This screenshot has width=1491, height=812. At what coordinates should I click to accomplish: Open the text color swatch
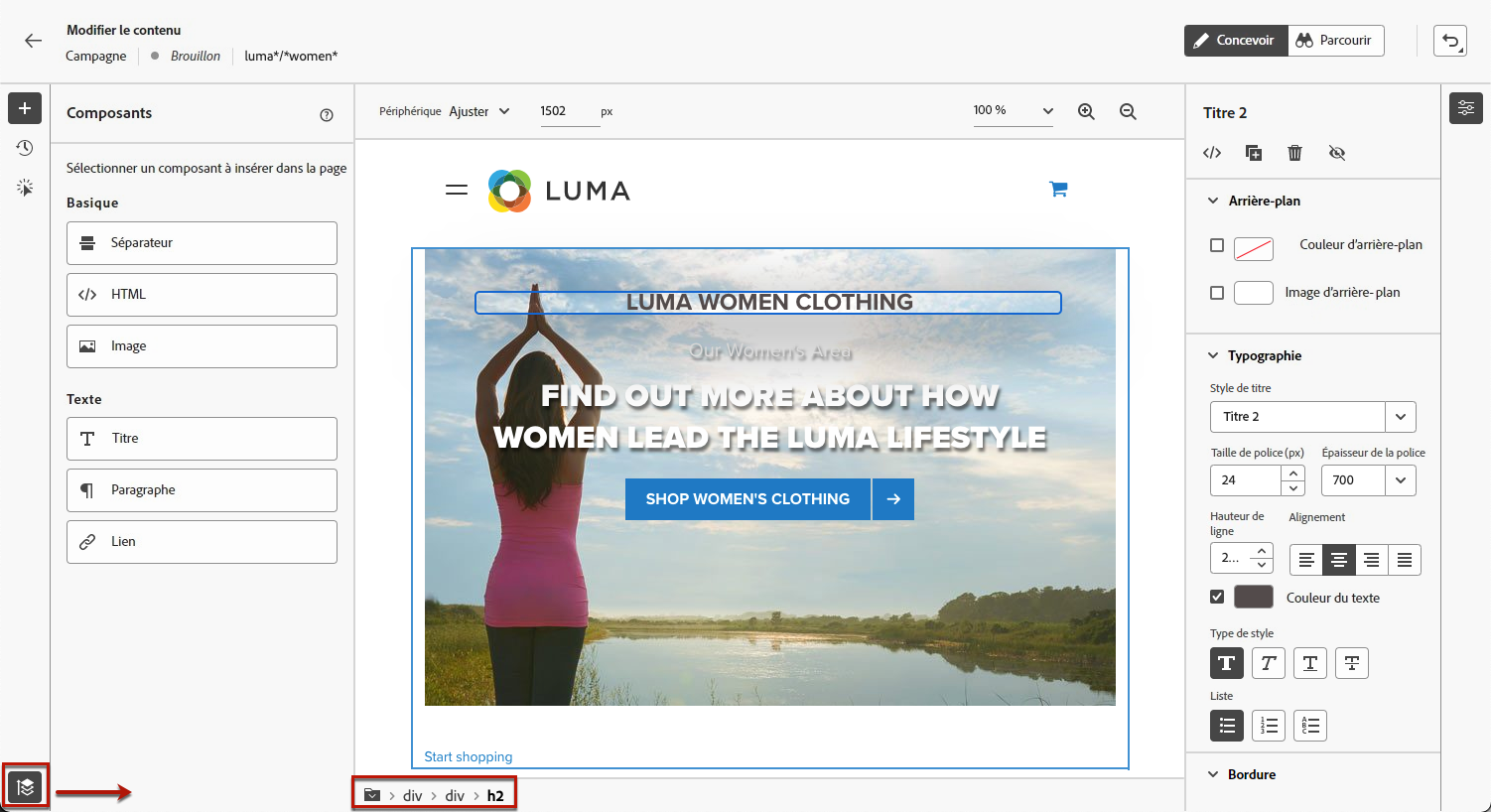tap(1254, 597)
